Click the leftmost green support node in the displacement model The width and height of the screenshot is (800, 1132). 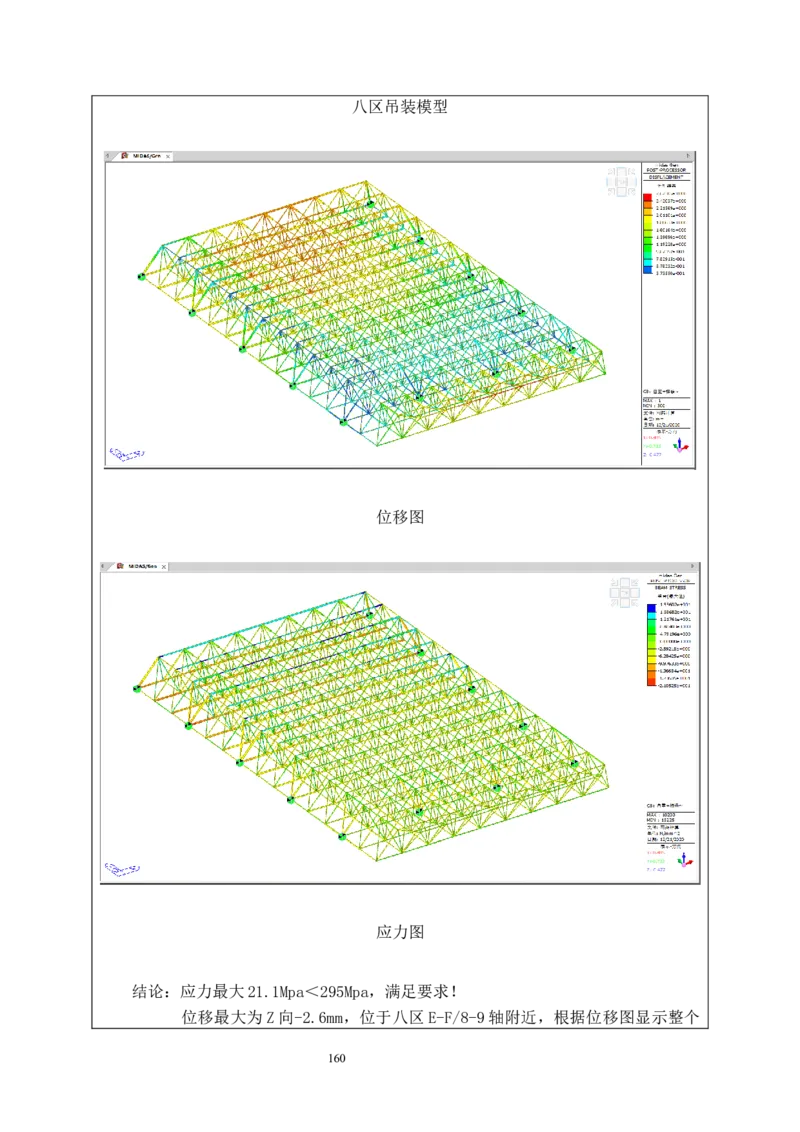[x=141, y=277]
